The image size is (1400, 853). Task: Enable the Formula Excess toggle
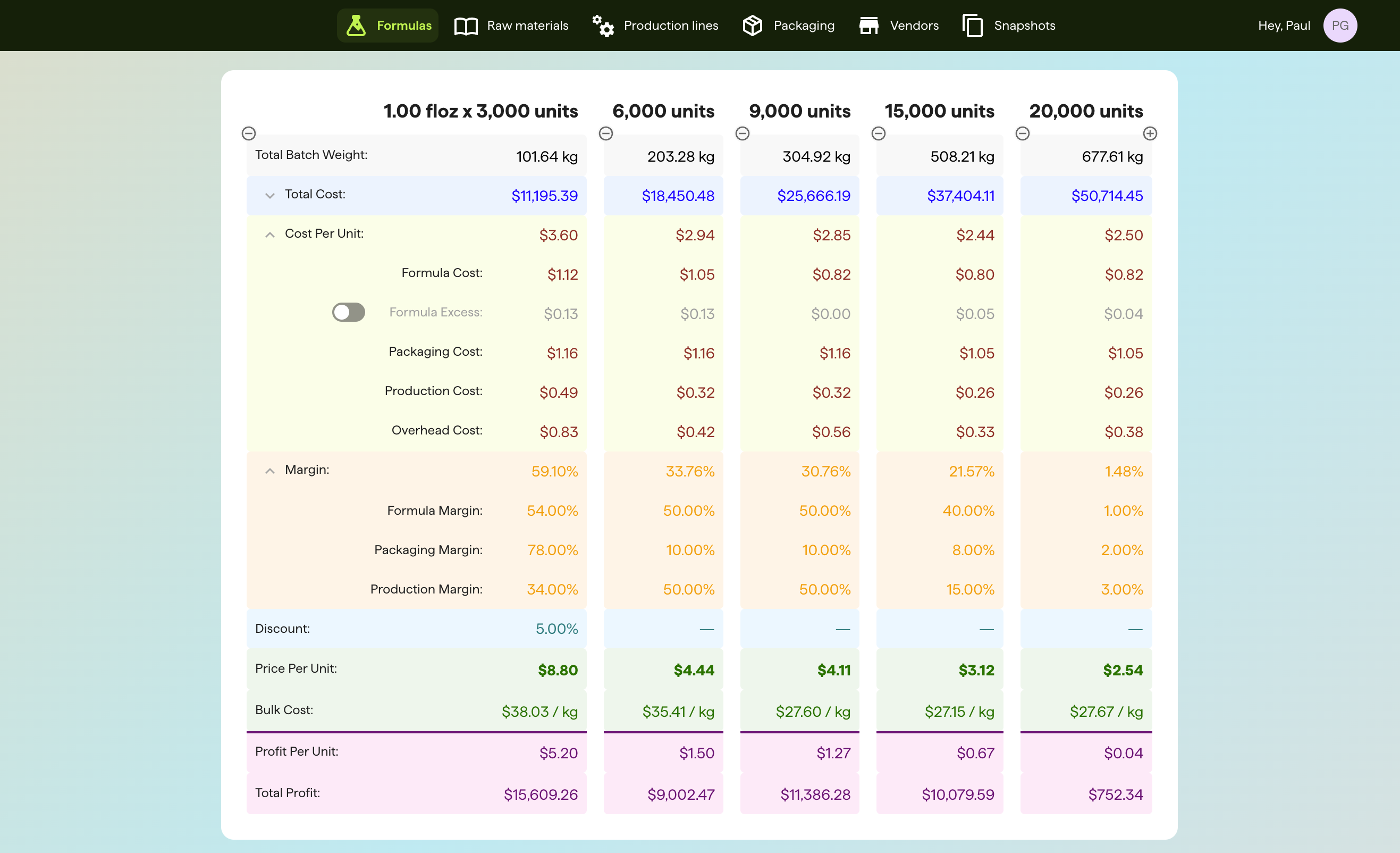348,312
